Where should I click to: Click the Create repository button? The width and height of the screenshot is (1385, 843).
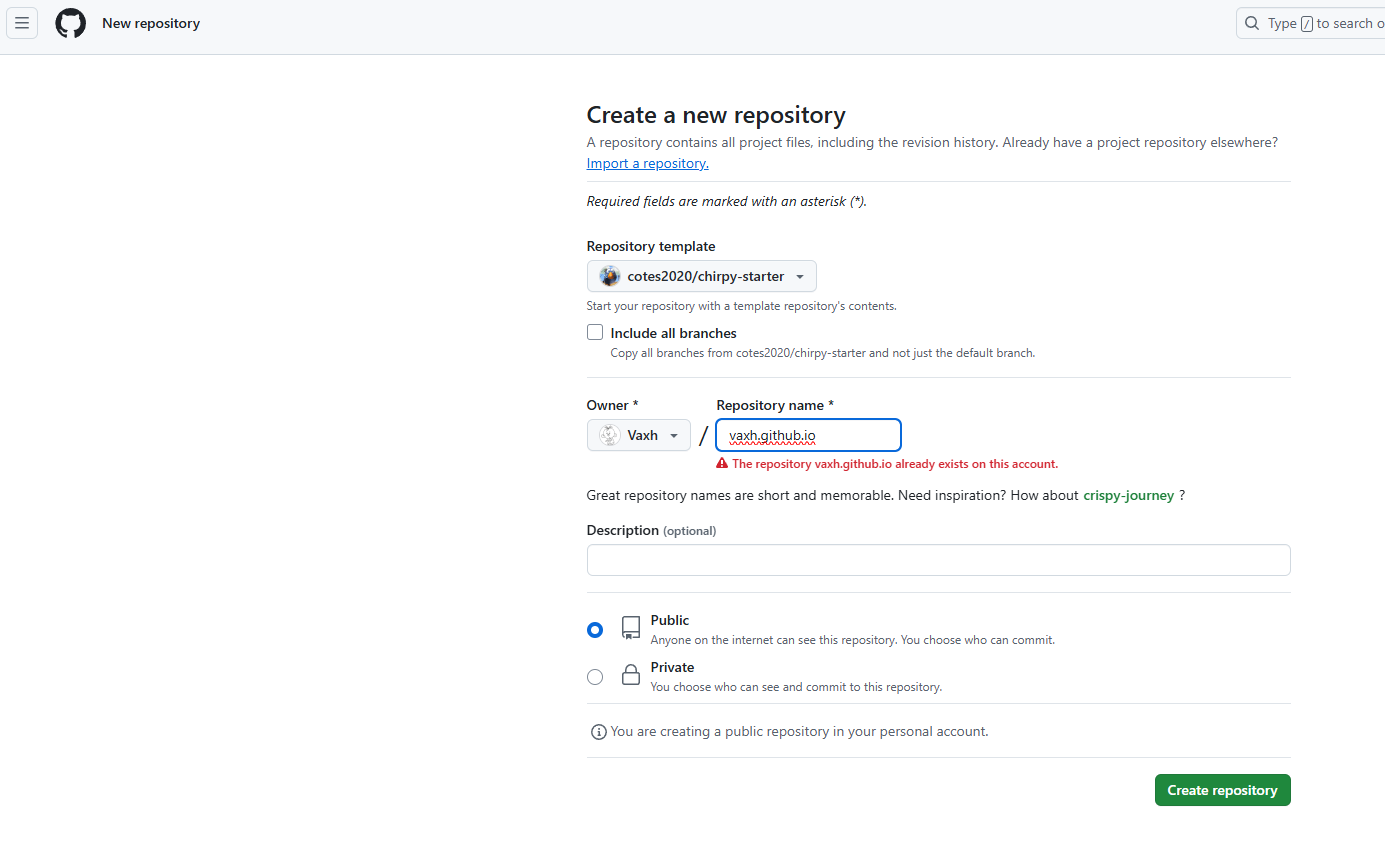pos(1223,790)
